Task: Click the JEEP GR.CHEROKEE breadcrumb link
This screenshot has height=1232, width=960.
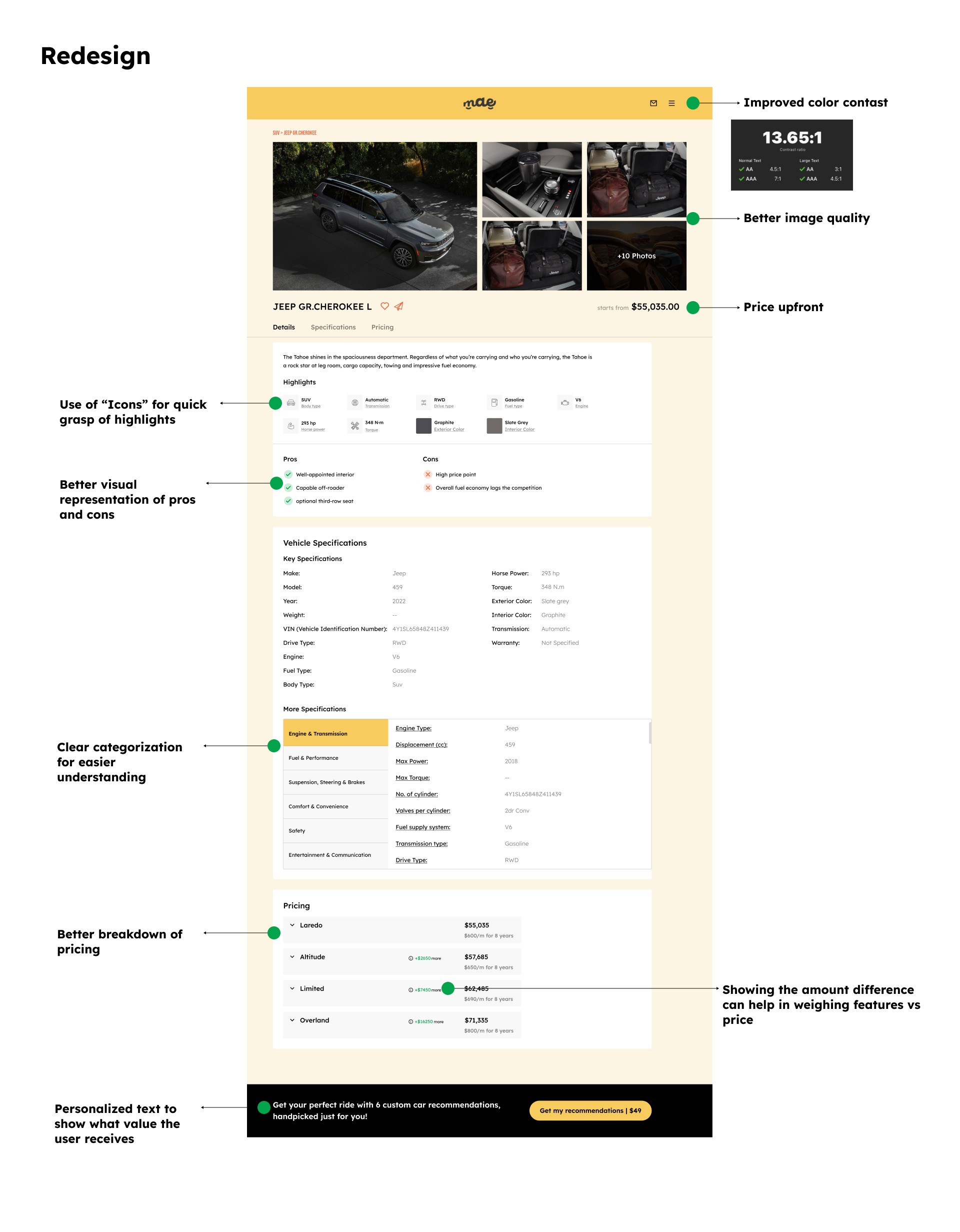Action: [300, 133]
